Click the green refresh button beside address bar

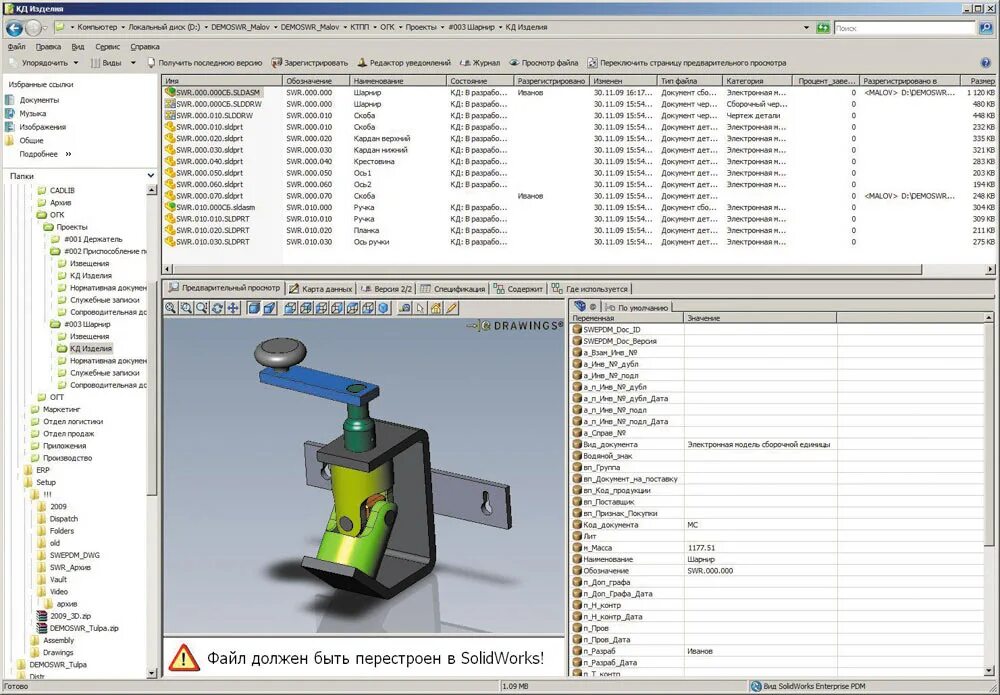click(823, 27)
